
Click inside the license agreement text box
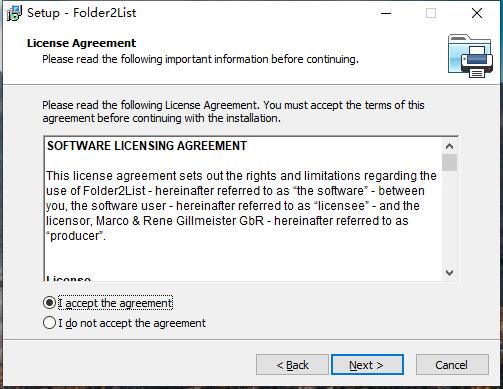point(243,209)
